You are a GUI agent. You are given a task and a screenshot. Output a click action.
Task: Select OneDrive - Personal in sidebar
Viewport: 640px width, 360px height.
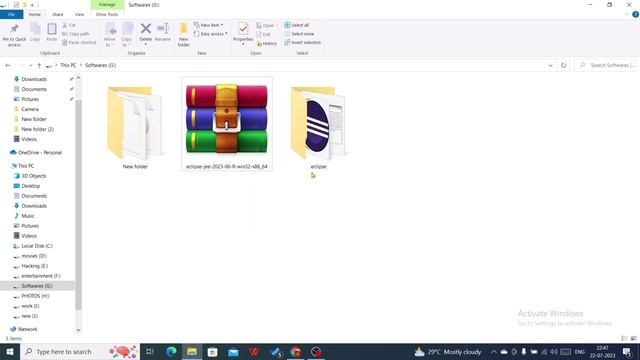pos(40,153)
